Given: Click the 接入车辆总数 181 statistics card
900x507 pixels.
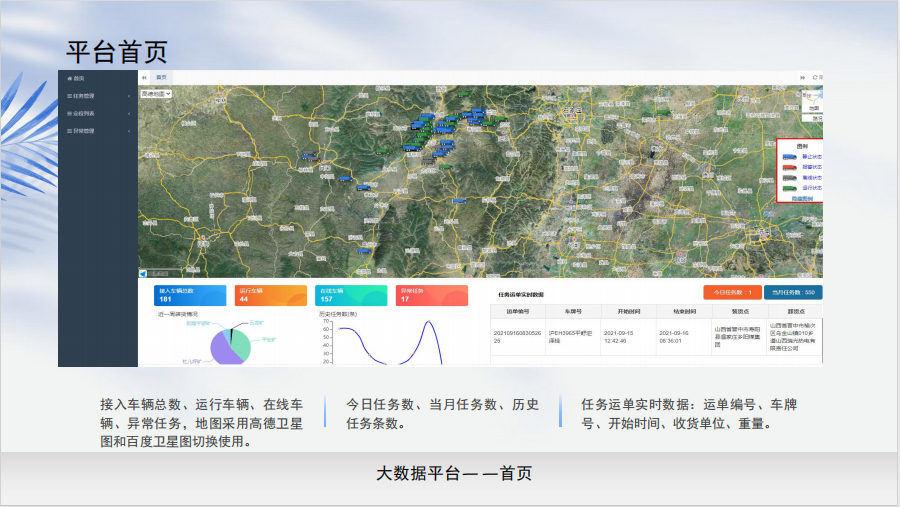Looking at the screenshot, I should point(188,295).
